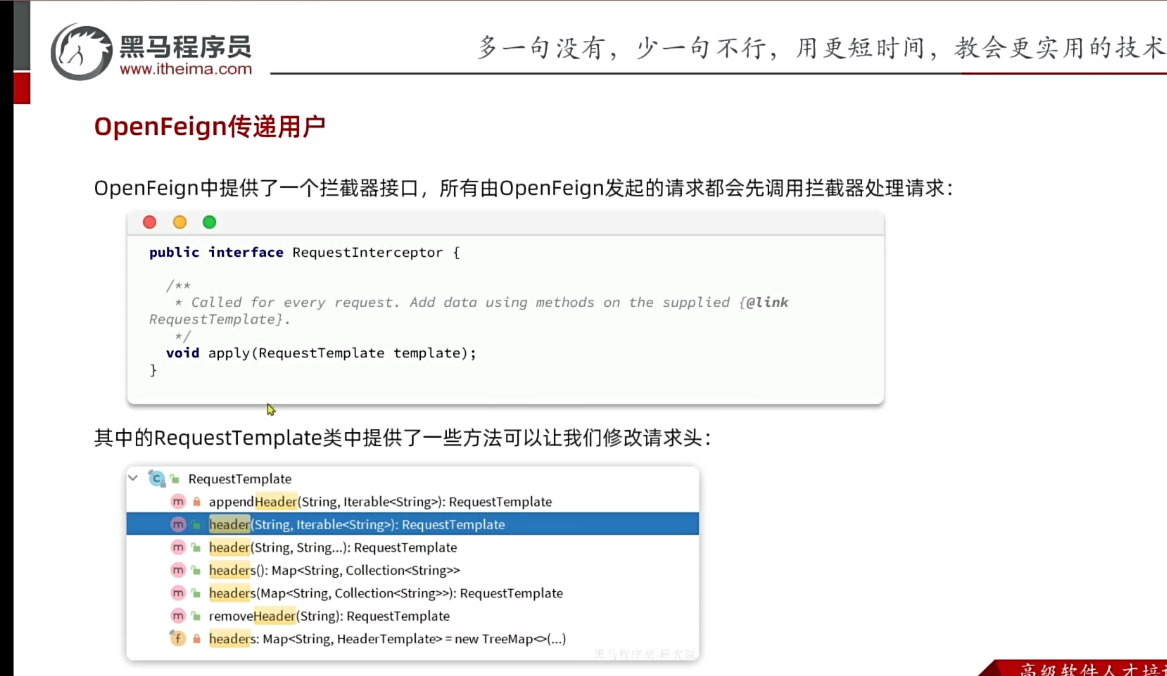Select headers() returning Map method
This screenshot has width=1167, height=676.
[334, 571]
